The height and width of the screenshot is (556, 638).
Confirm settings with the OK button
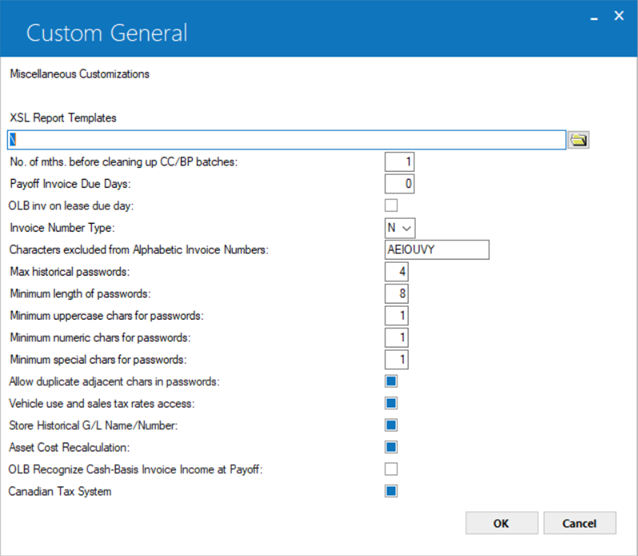pos(502,523)
